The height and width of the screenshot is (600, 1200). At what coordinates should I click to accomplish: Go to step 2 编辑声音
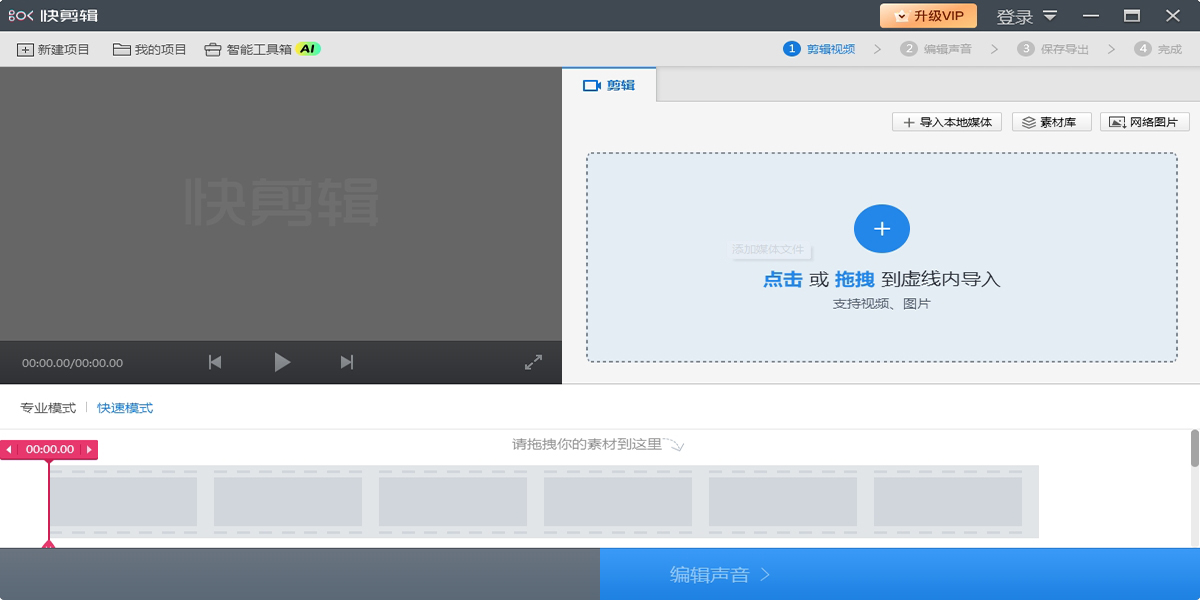coord(936,49)
